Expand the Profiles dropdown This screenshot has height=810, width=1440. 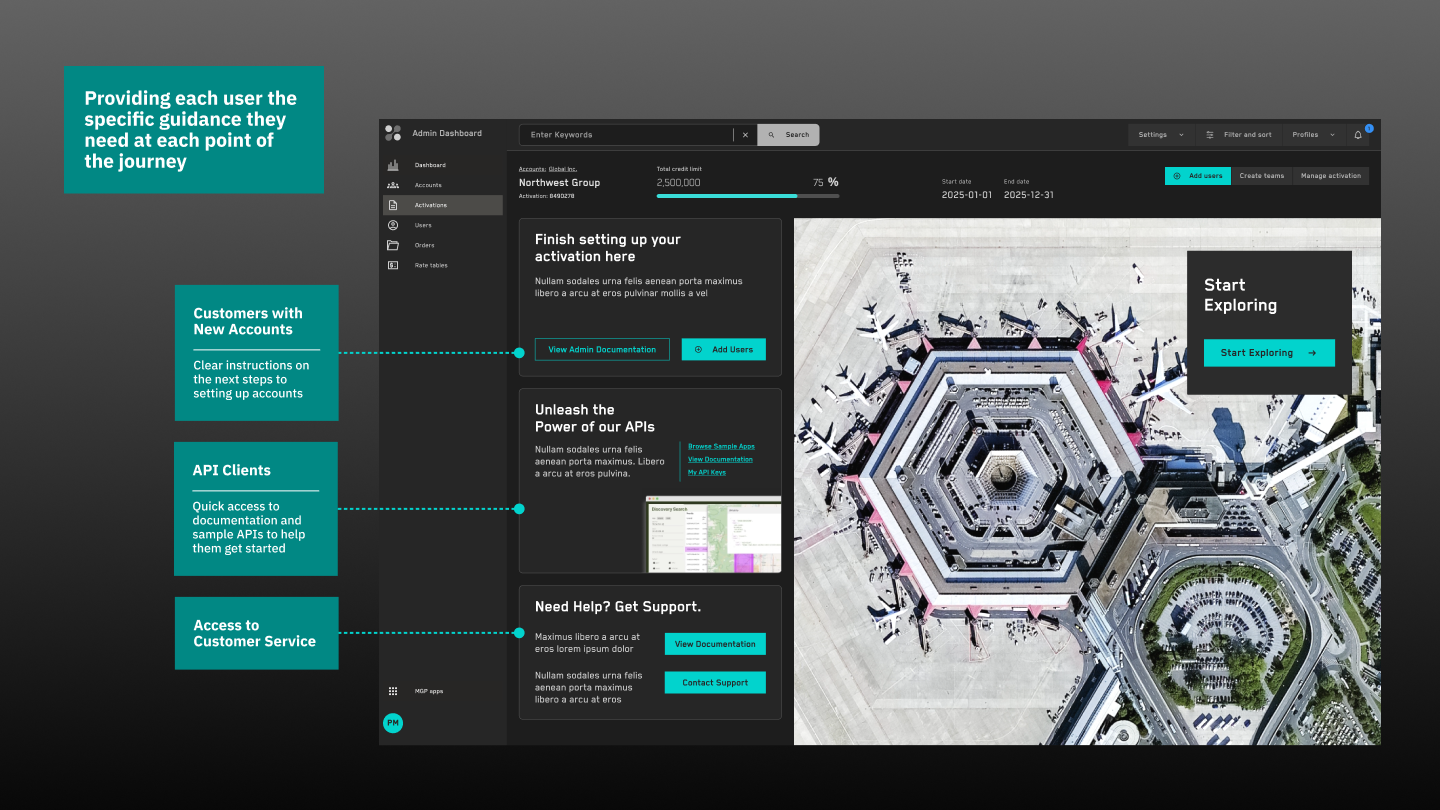click(1313, 134)
